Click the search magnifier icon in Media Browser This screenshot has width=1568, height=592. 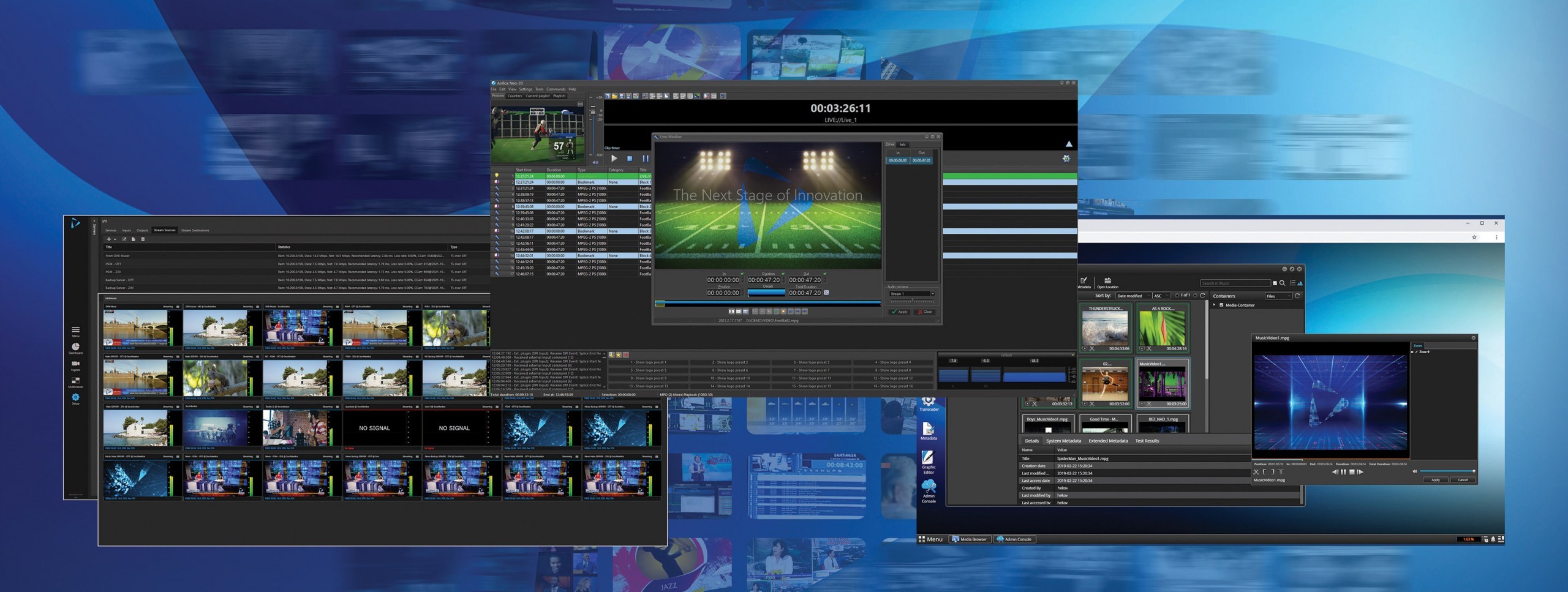coord(1283,283)
